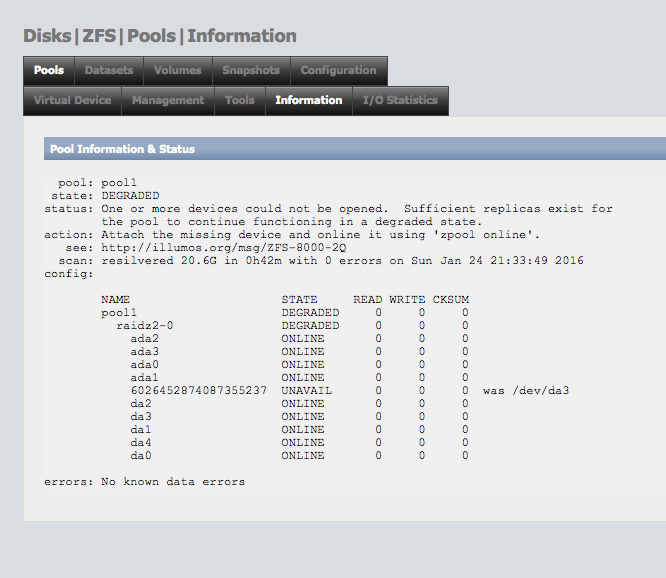The width and height of the screenshot is (666, 578).
Task: Select the Virtual Device sub-tab
Action: [73, 101]
